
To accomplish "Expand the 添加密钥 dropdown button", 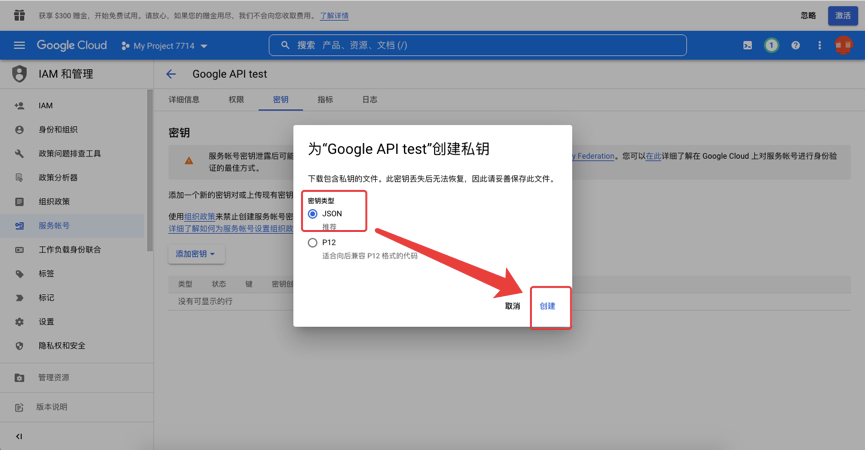I will coord(196,254).
